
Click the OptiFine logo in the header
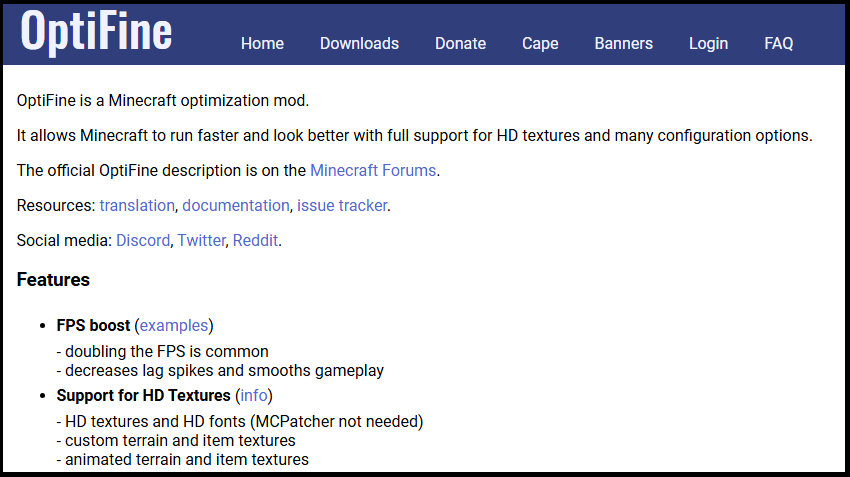(x=96, y=32)
